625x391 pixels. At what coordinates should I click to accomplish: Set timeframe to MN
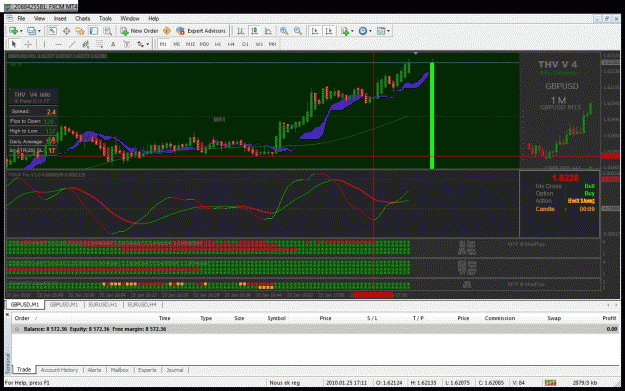272,44
